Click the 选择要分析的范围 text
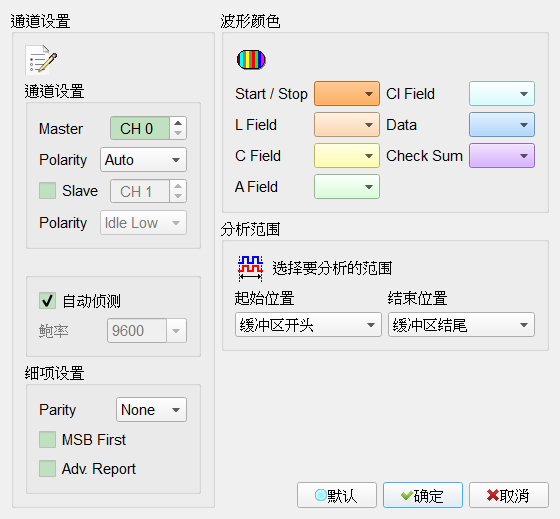This screenshot has width=560, height=519. point(332,268)
